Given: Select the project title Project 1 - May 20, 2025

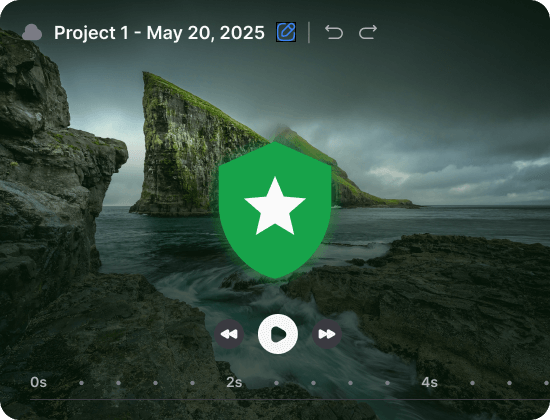Looking at the screenshot, I should coord(159,33).
